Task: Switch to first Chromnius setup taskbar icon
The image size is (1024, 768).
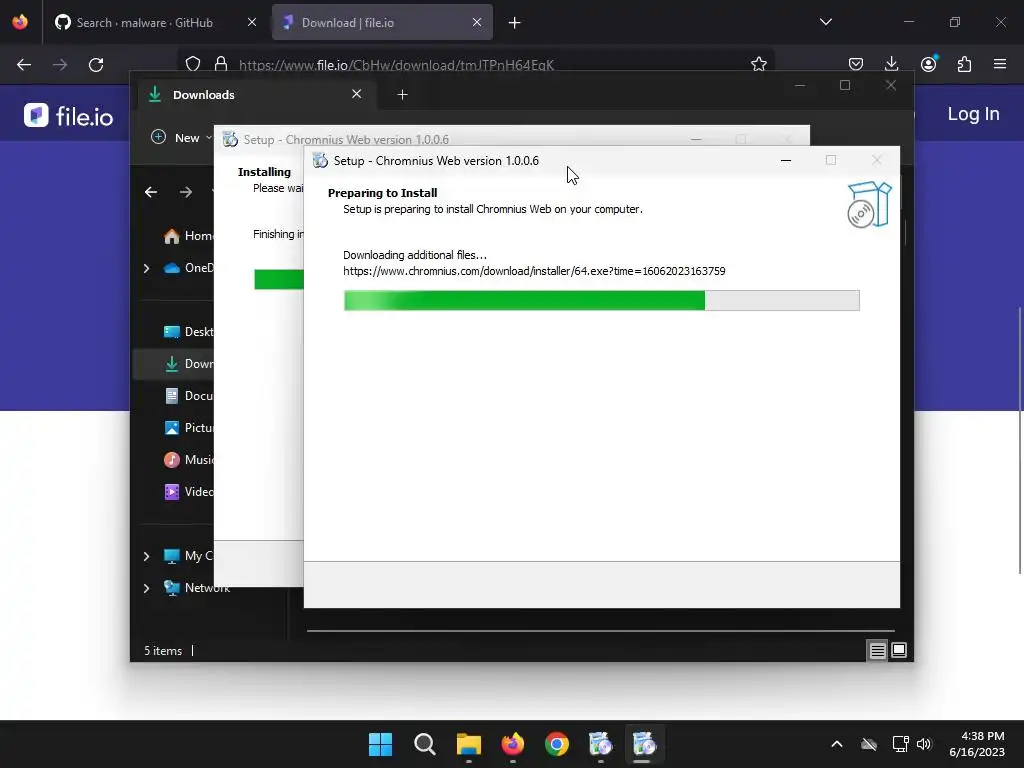Action: [600, 744]
